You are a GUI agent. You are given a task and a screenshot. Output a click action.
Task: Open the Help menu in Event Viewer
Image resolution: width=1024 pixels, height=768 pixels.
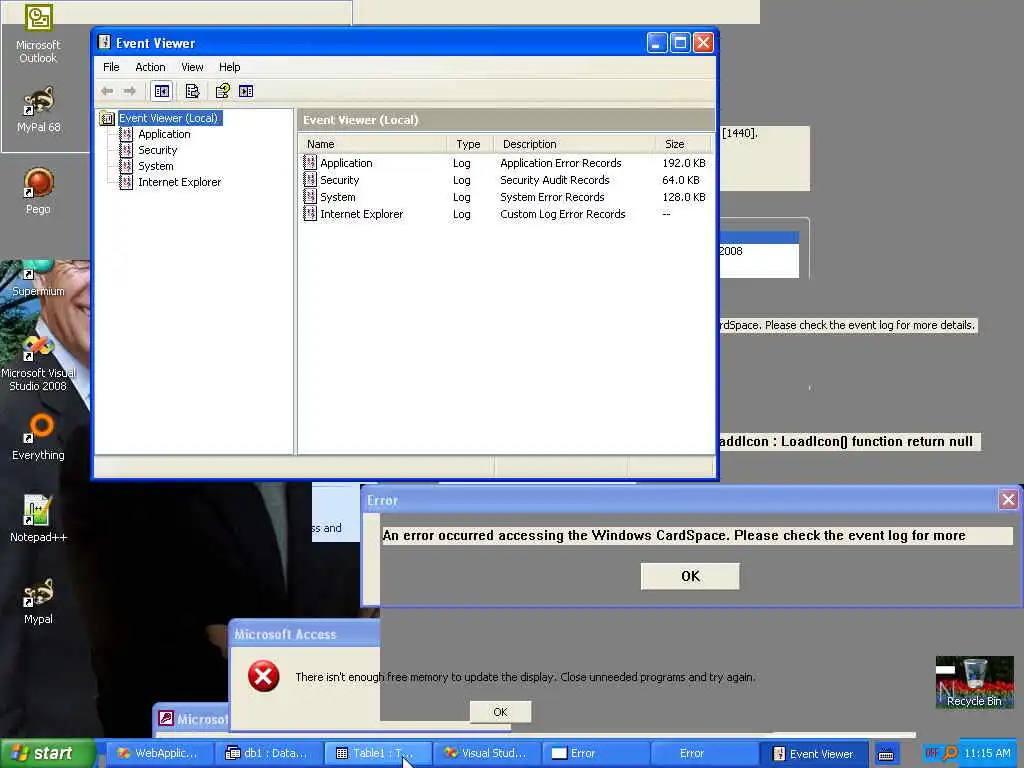(x=229, y=67)
